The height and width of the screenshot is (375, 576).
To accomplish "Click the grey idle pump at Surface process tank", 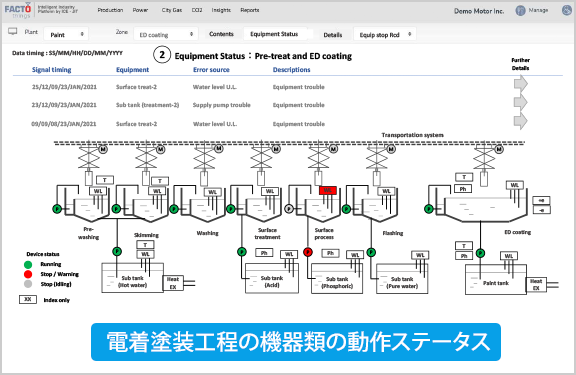I will [289, 209].
